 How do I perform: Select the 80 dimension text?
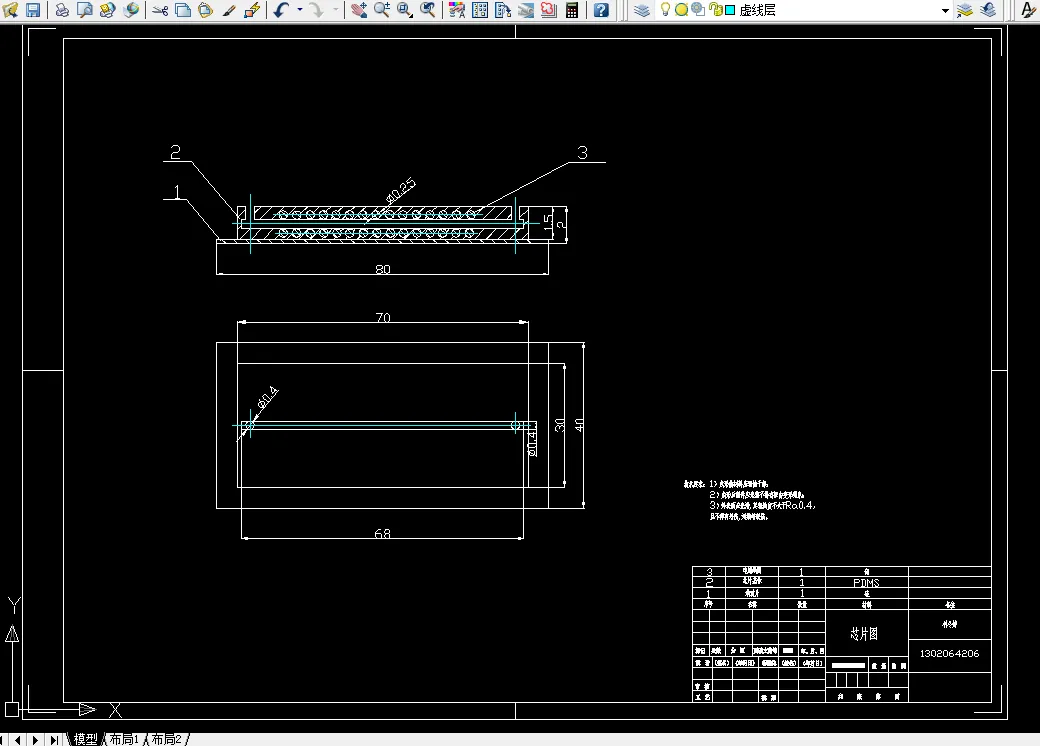tap(383, 269)
